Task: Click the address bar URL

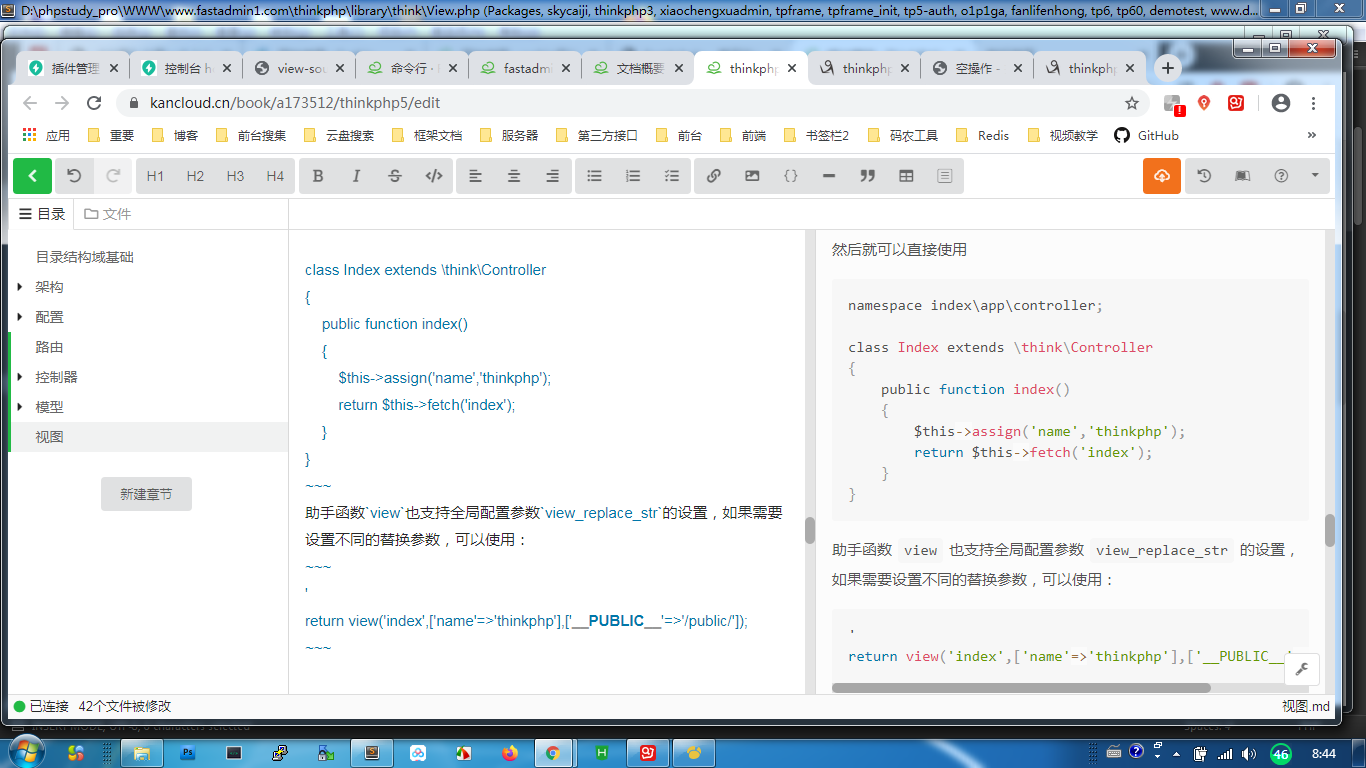Action: point(295,103)
